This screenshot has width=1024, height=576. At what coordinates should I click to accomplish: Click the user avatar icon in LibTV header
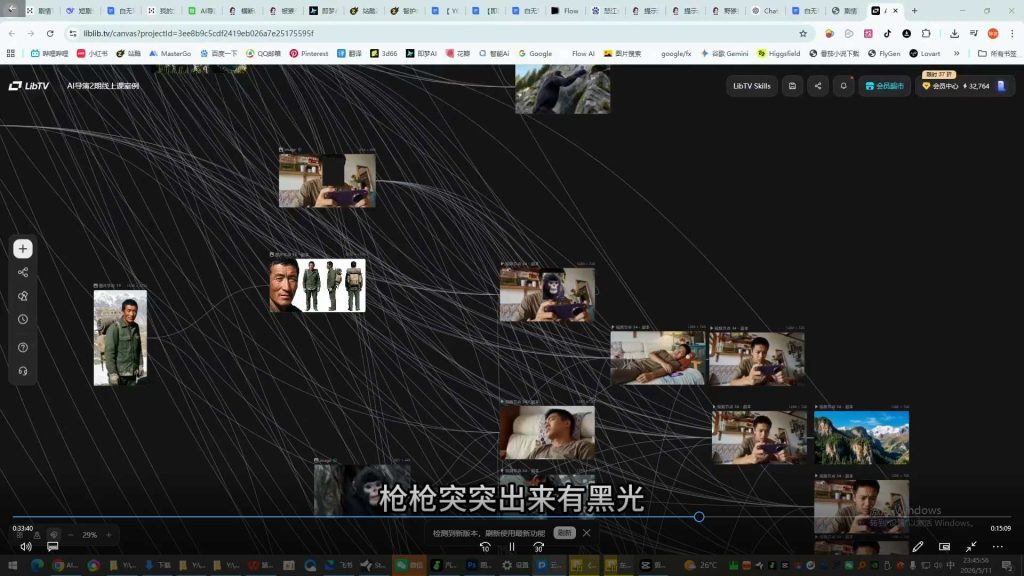[1002, 86]
